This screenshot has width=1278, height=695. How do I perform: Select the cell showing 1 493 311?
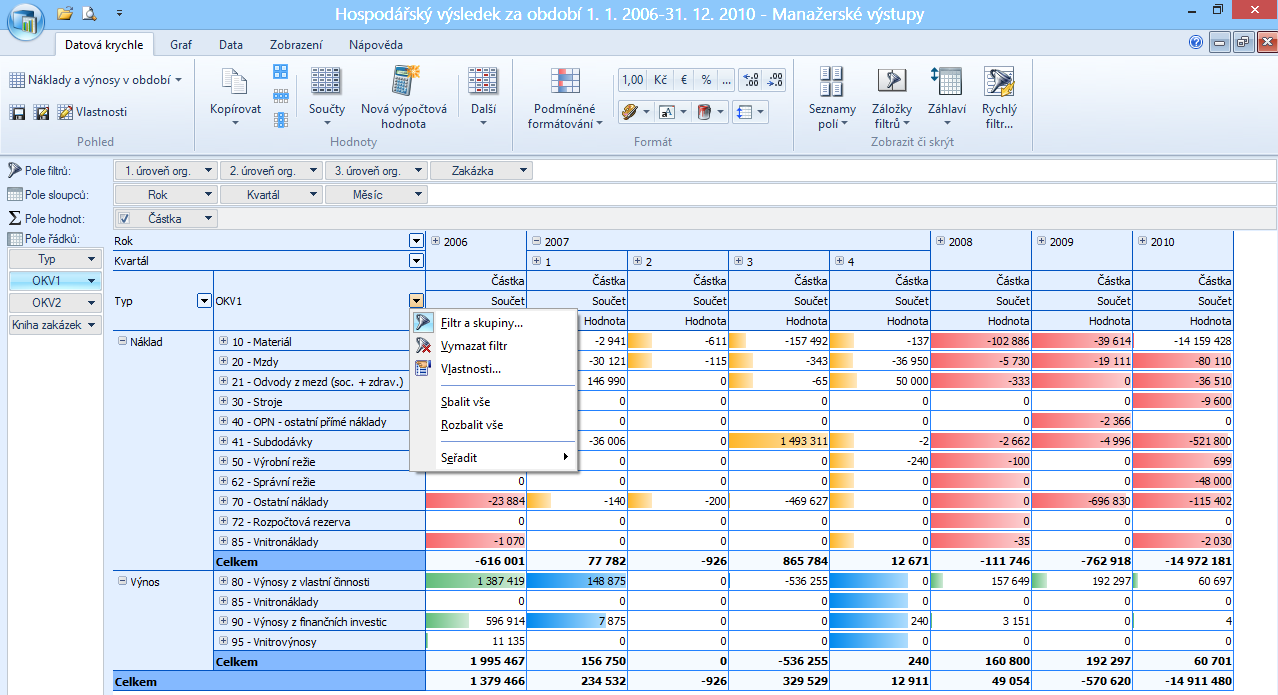coord(779,441)
